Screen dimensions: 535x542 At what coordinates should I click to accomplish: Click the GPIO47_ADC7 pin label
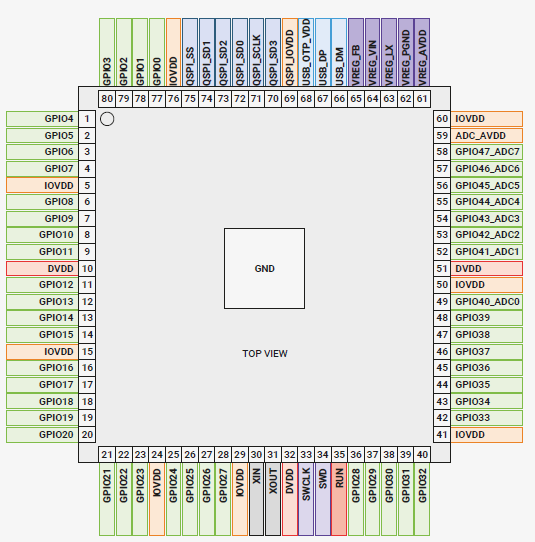coord(487,152)
